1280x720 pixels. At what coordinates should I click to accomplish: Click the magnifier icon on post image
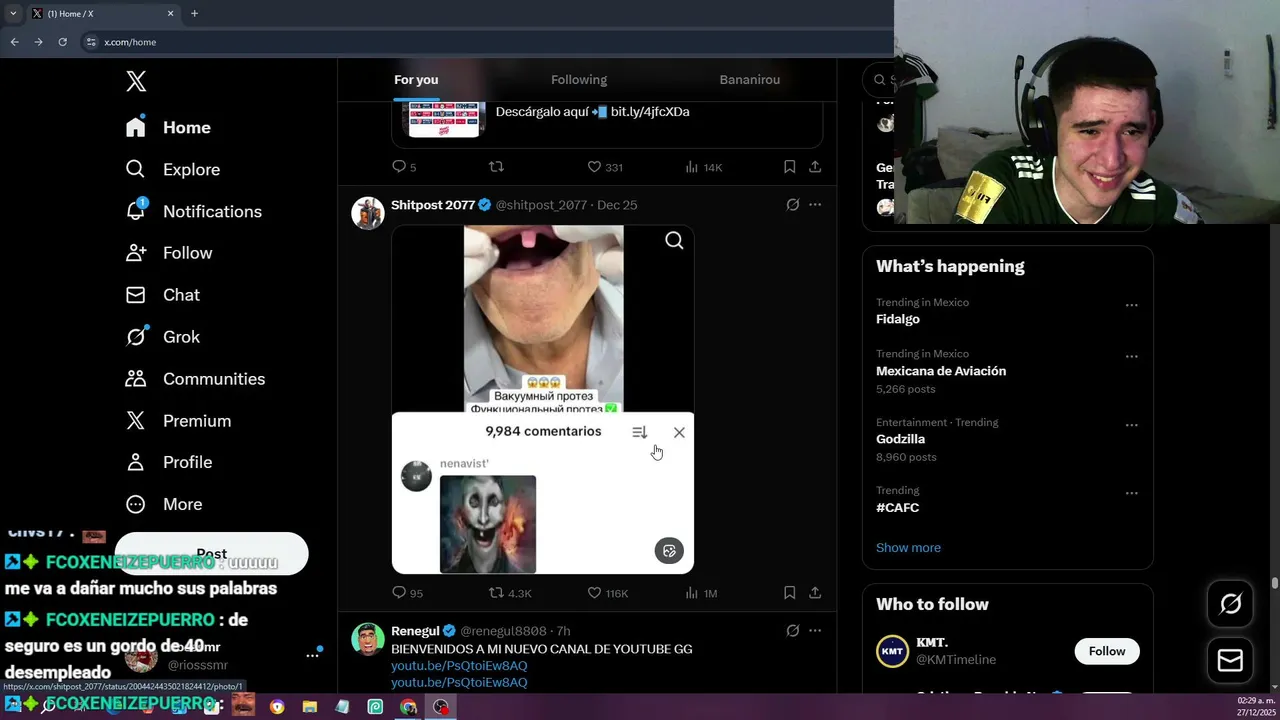[x=674, y=240]
